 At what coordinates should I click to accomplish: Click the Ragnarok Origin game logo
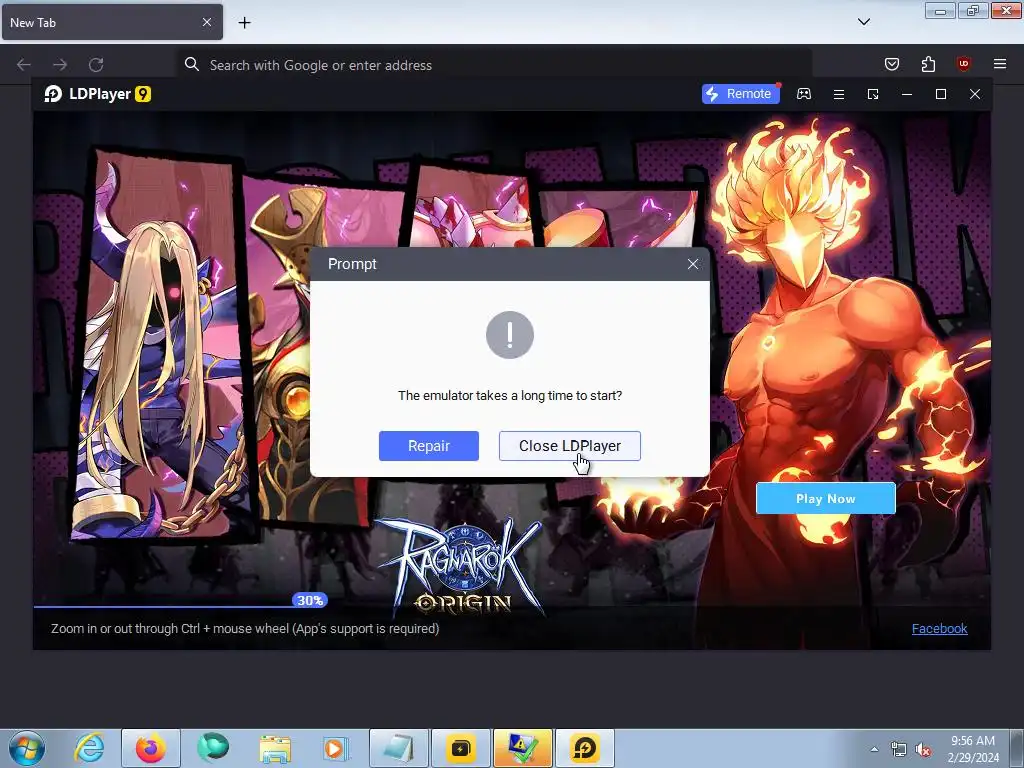click(x=463, y=566)
